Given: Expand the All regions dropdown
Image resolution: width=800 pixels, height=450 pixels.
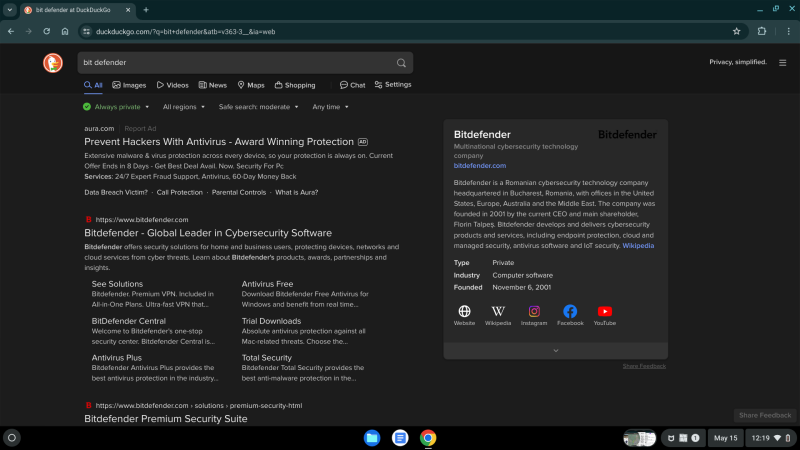Looking at the screenshot, I should click(x=184, y=106).
